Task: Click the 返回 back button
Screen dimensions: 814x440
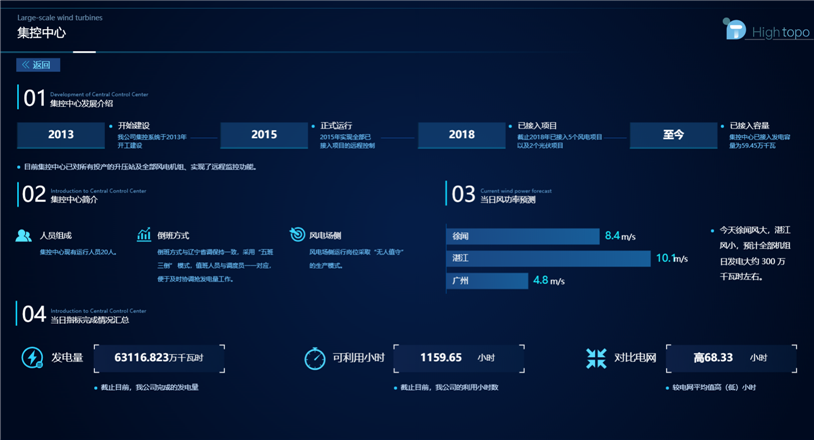Action: 38,65
